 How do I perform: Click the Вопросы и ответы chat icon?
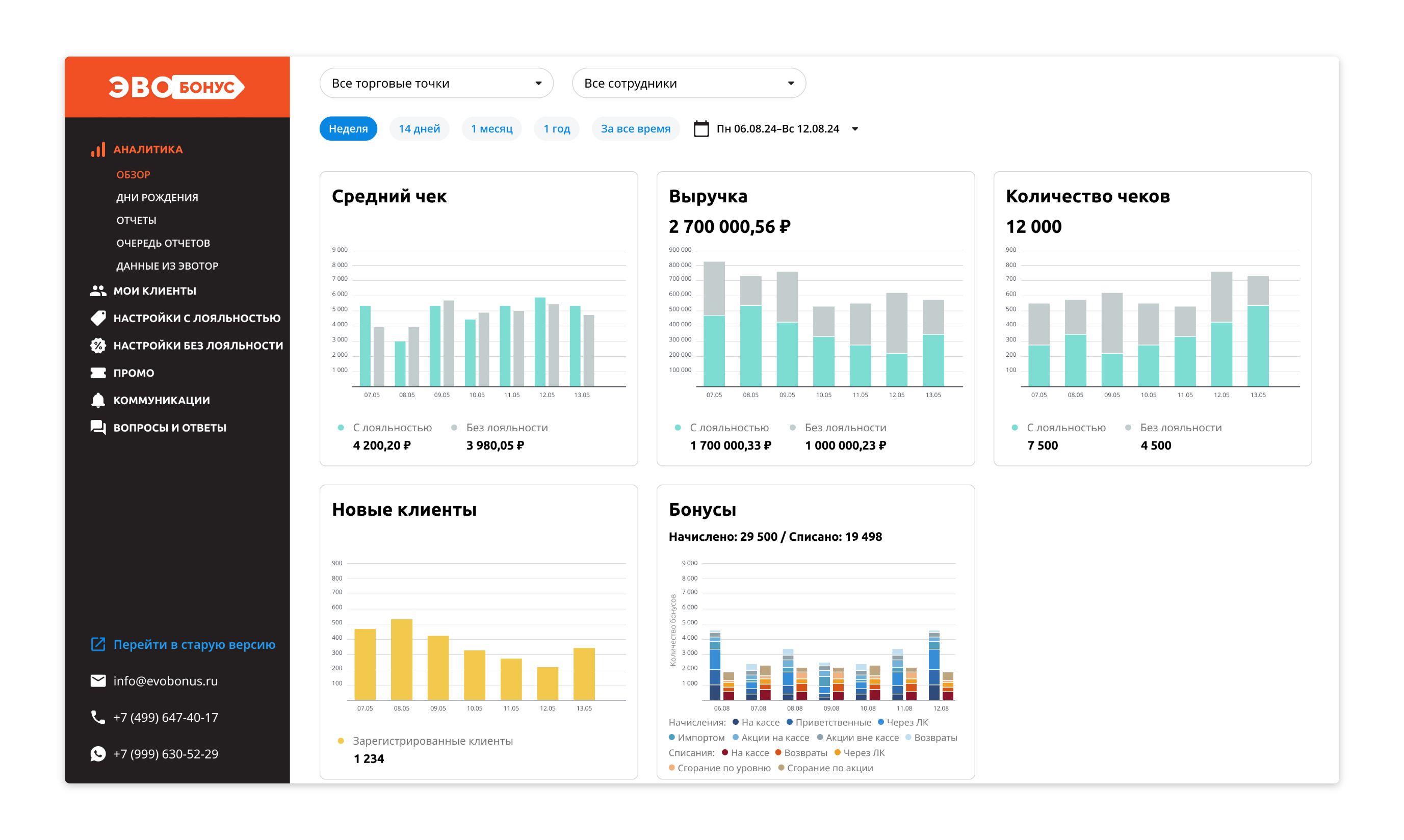(x=98, y=427)
